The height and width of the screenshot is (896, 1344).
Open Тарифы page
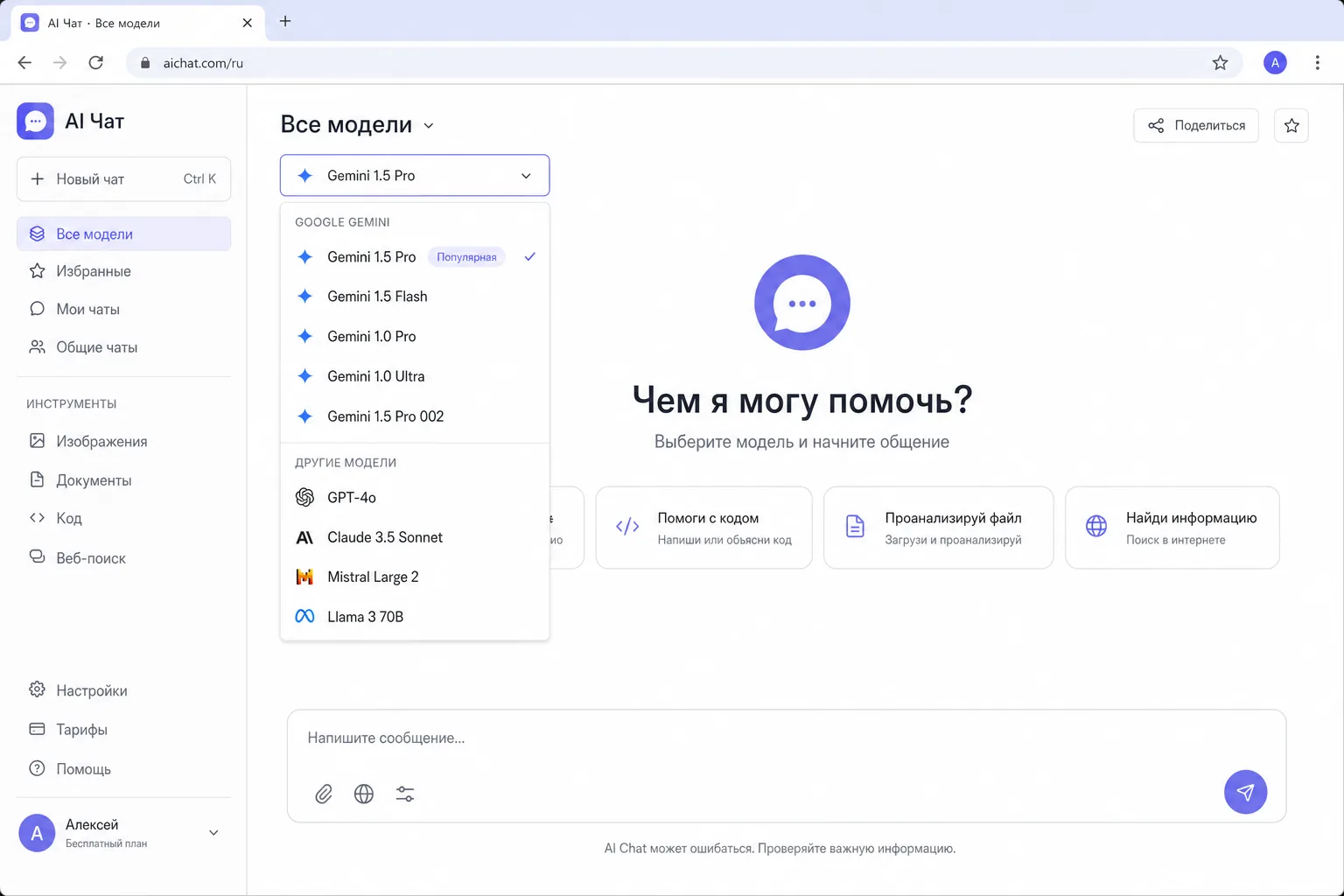[x=123, y=730]
